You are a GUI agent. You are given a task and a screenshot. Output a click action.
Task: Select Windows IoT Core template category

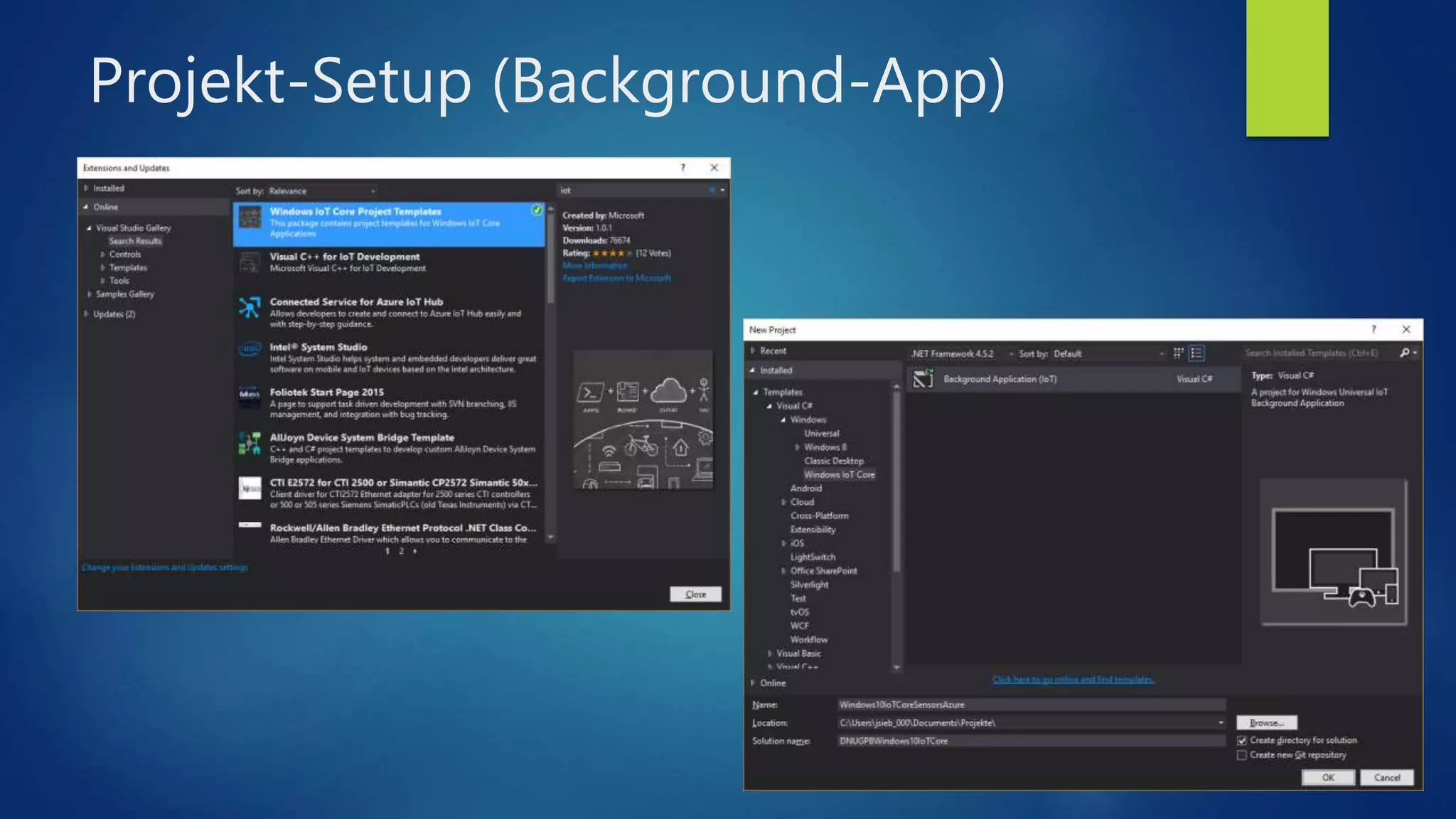tap(840, 475)
